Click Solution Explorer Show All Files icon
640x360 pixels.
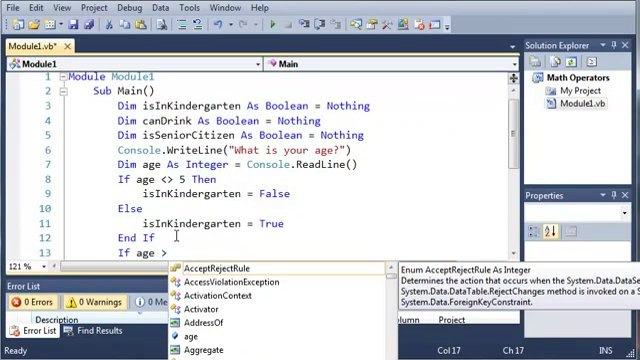click(555, 62)
